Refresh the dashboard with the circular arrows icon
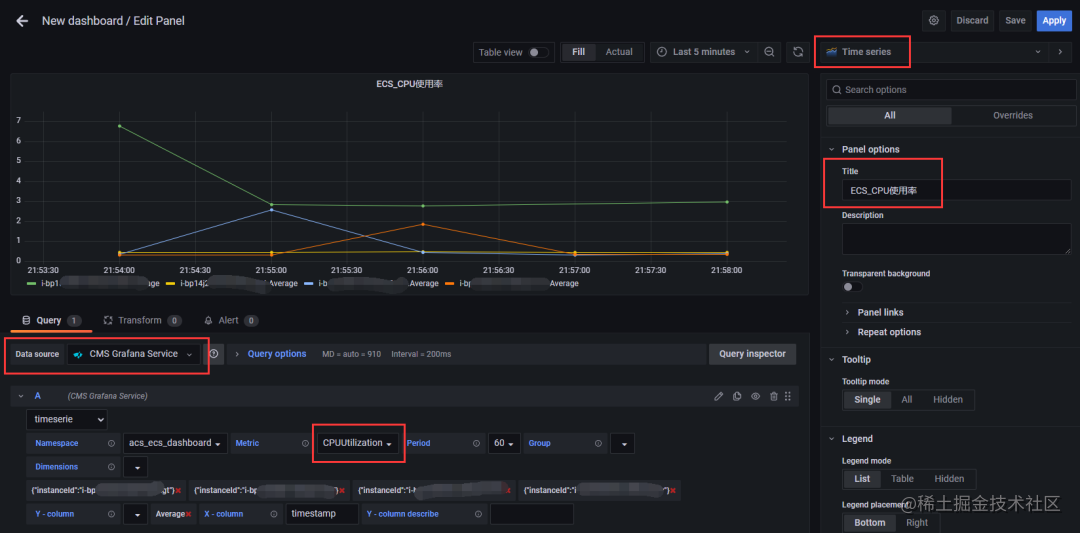This screenshot has height=533, width=1080. click(x=798, y=52)
